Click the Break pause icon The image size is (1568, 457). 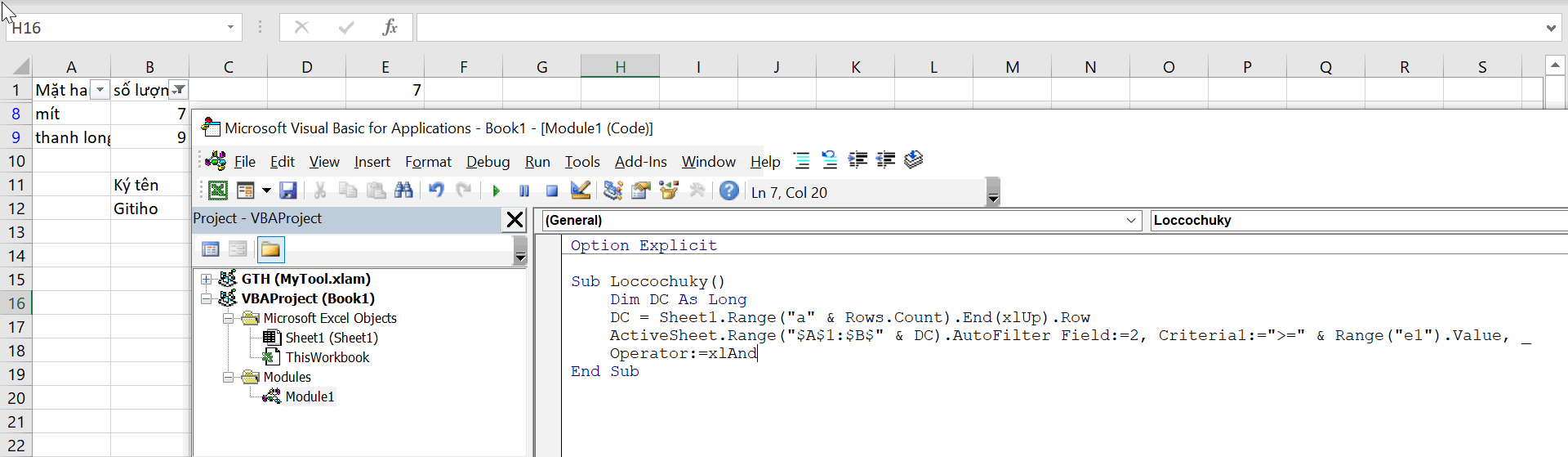pos(524,191)
